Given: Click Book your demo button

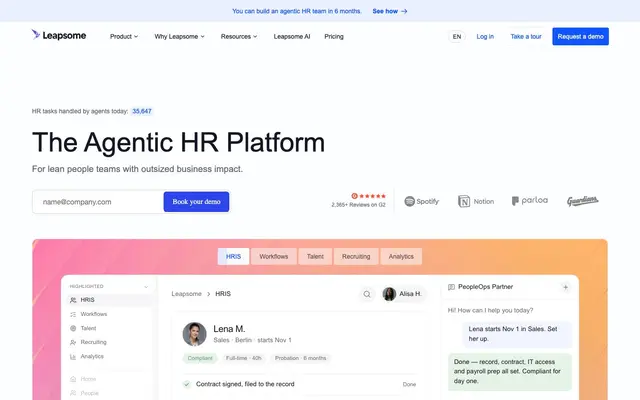Looking at the screenshot, I should click(x=196, y=202).
